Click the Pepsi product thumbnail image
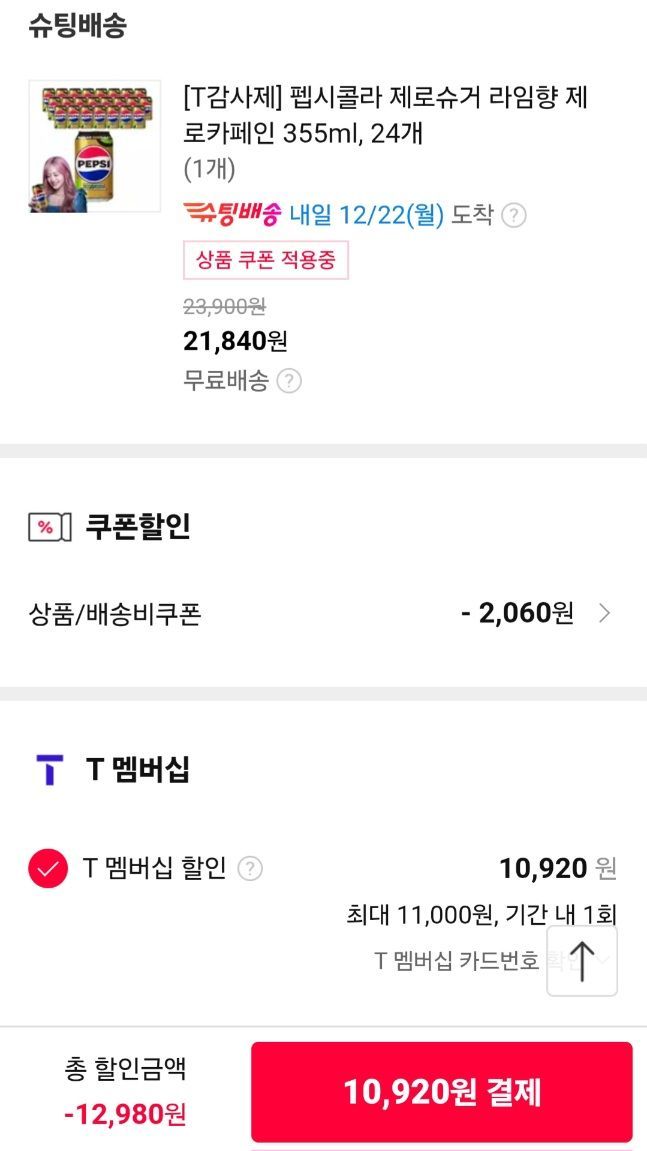Screen dimensions: 647x1151 95,146
